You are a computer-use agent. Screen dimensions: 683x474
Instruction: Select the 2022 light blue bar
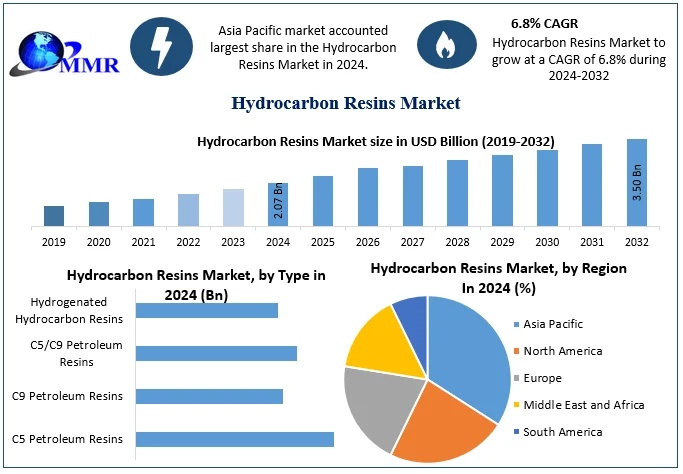click(x=189, y=210)
